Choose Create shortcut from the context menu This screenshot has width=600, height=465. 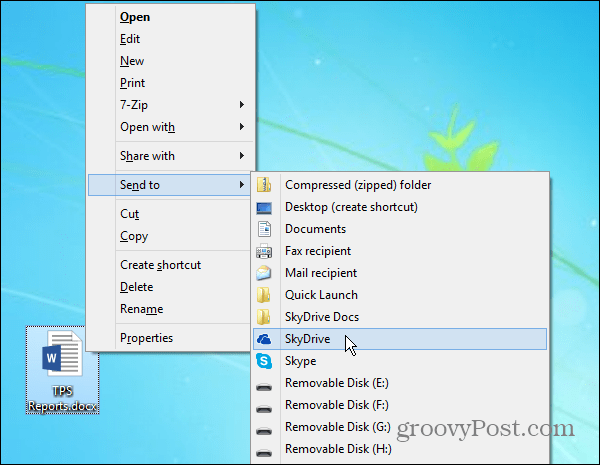point(169,265)
